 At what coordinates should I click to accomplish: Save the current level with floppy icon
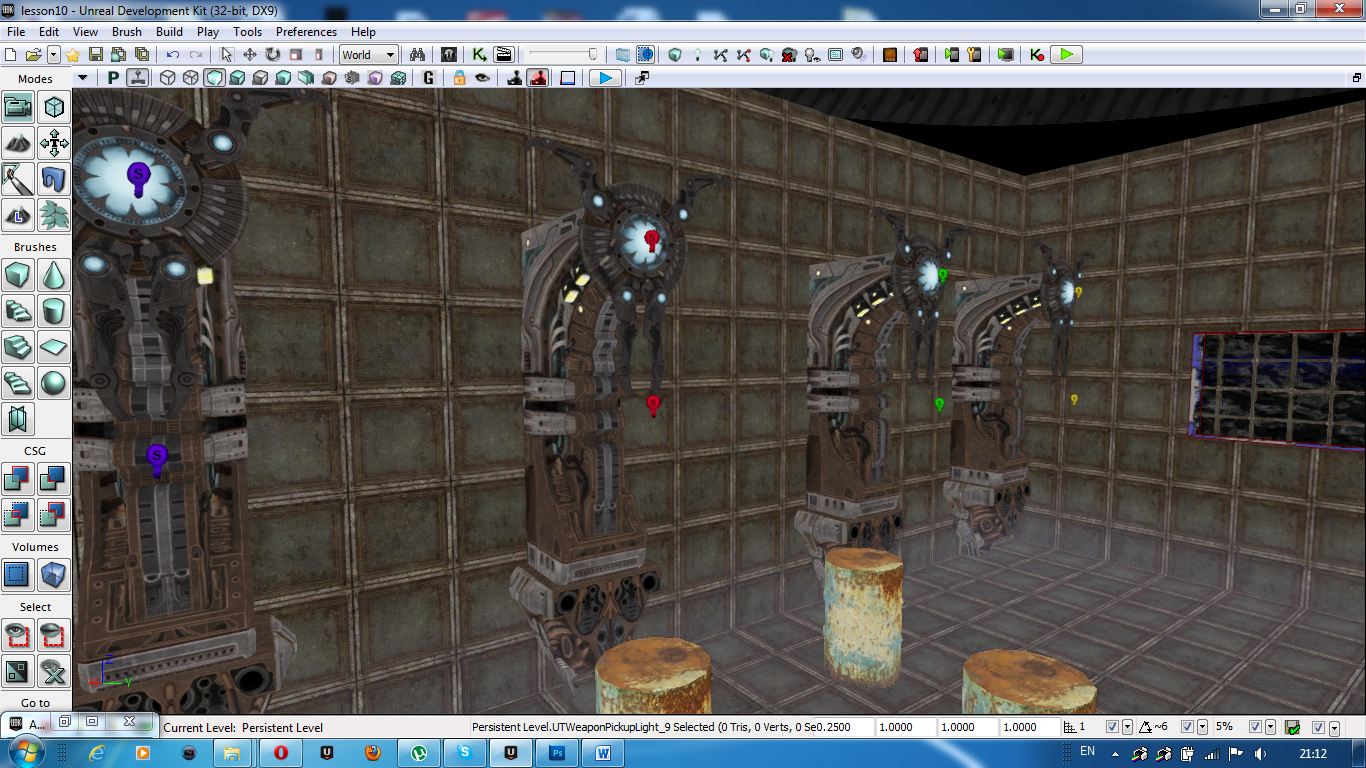[x=97, y=55]
